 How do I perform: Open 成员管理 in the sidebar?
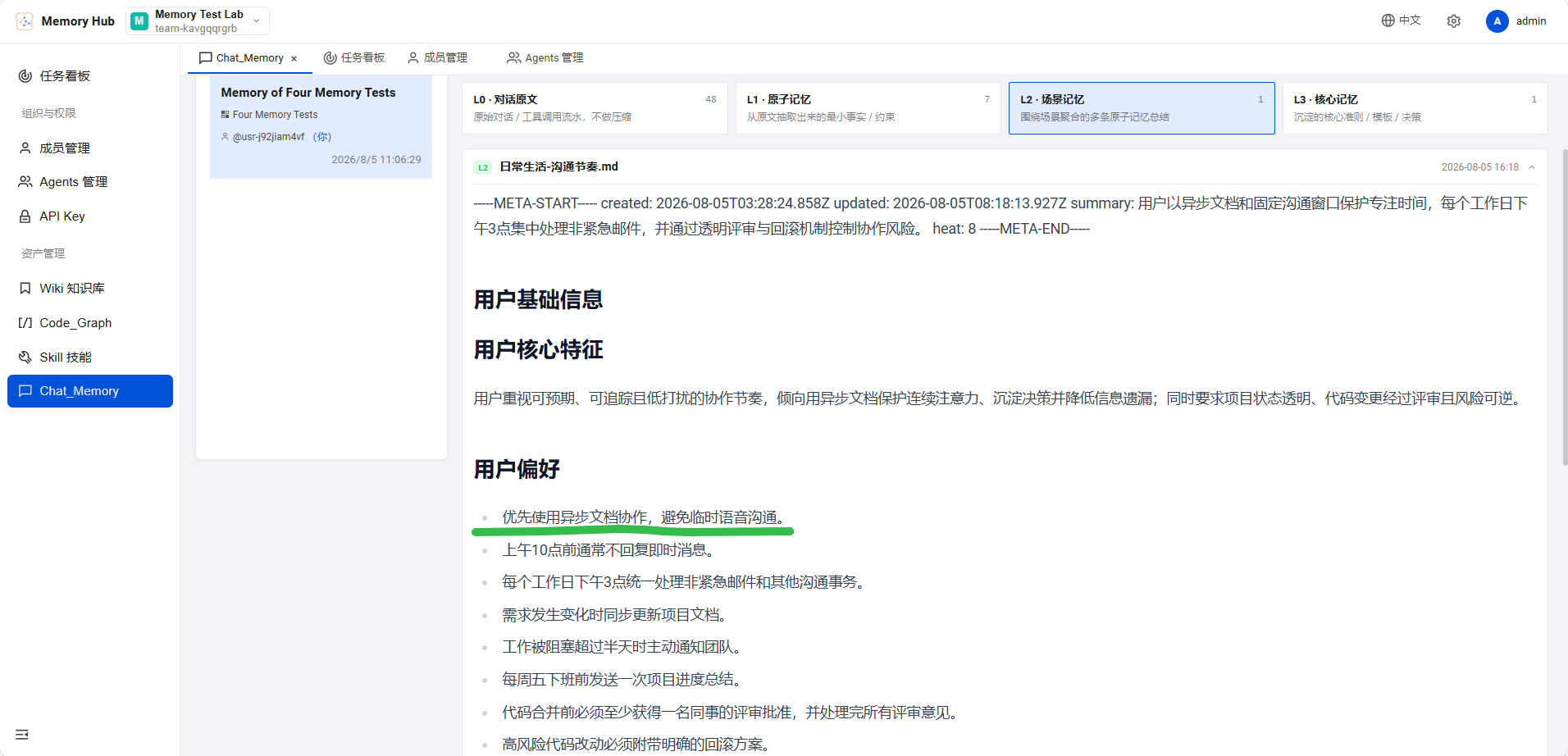click(x=90, y=148)
